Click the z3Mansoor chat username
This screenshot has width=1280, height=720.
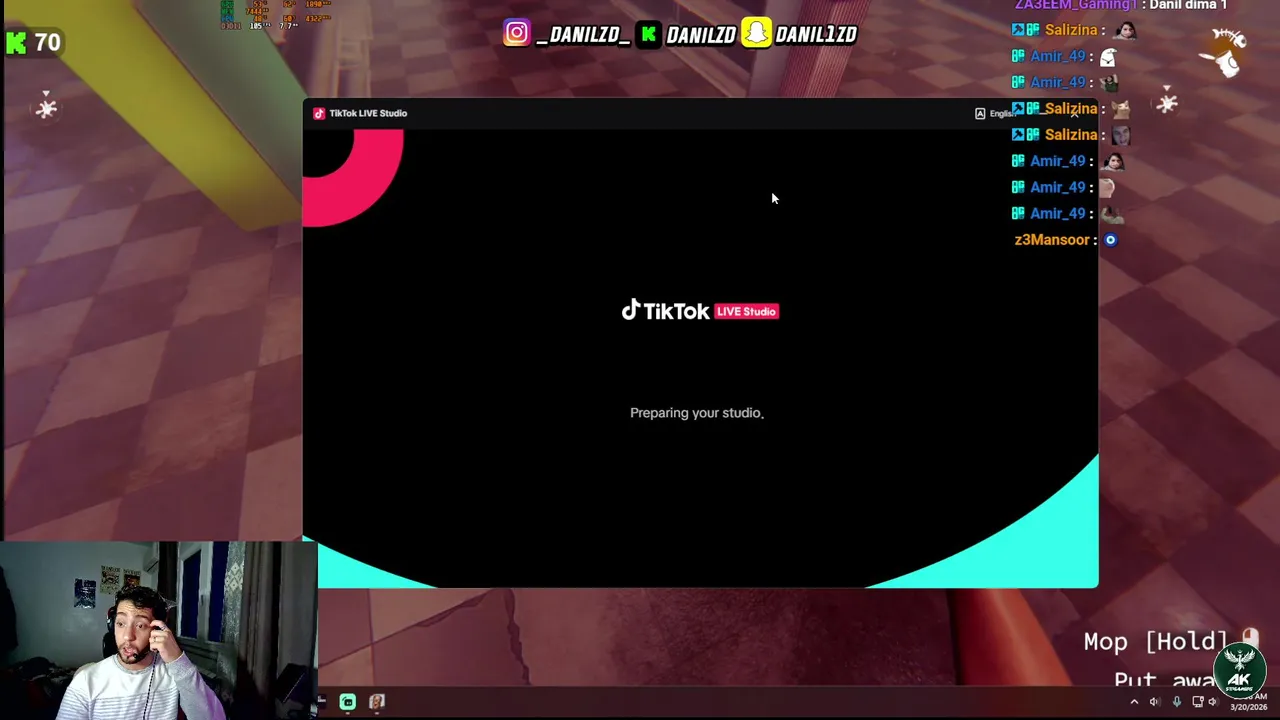coord(1052,240)
